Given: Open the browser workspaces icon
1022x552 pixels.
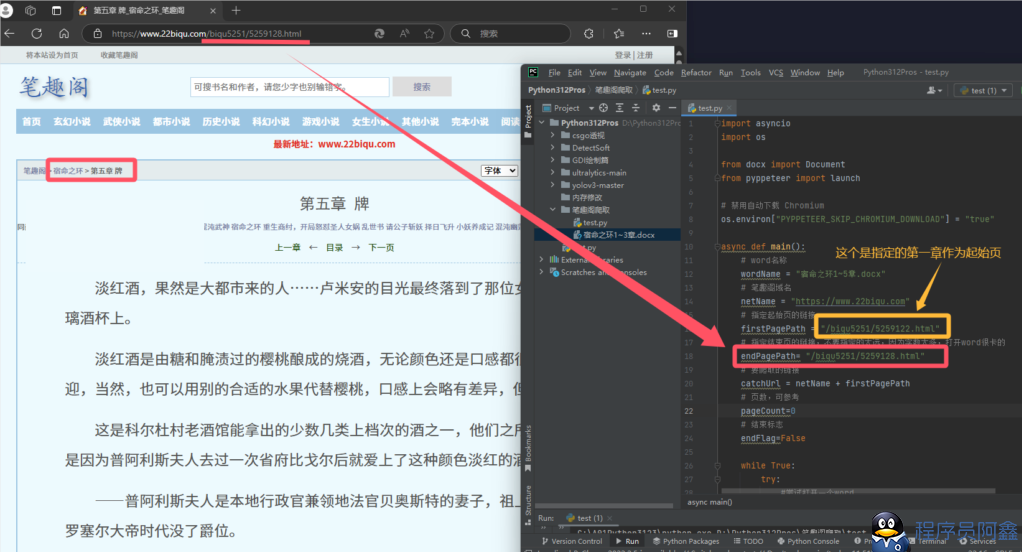Looking at the screenshot, I should pyautogui.click(x=30, y=10).
